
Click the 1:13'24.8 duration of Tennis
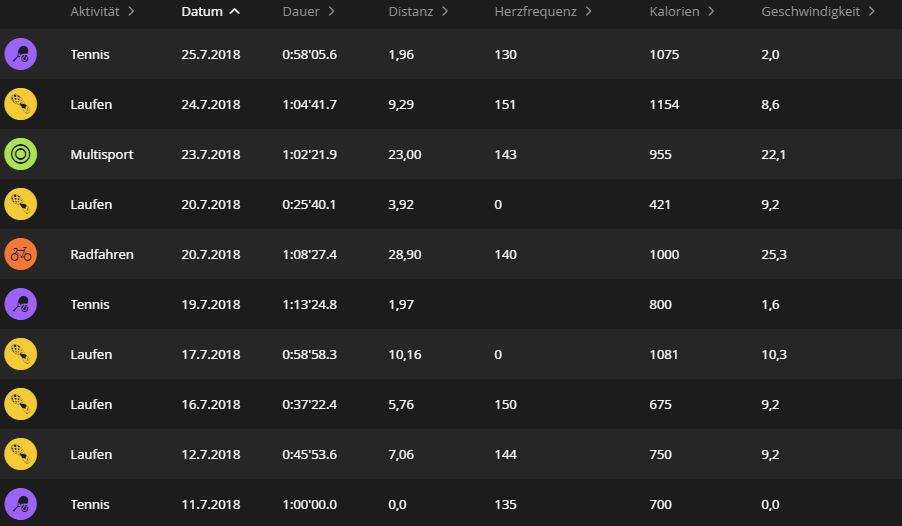(309, 304)
